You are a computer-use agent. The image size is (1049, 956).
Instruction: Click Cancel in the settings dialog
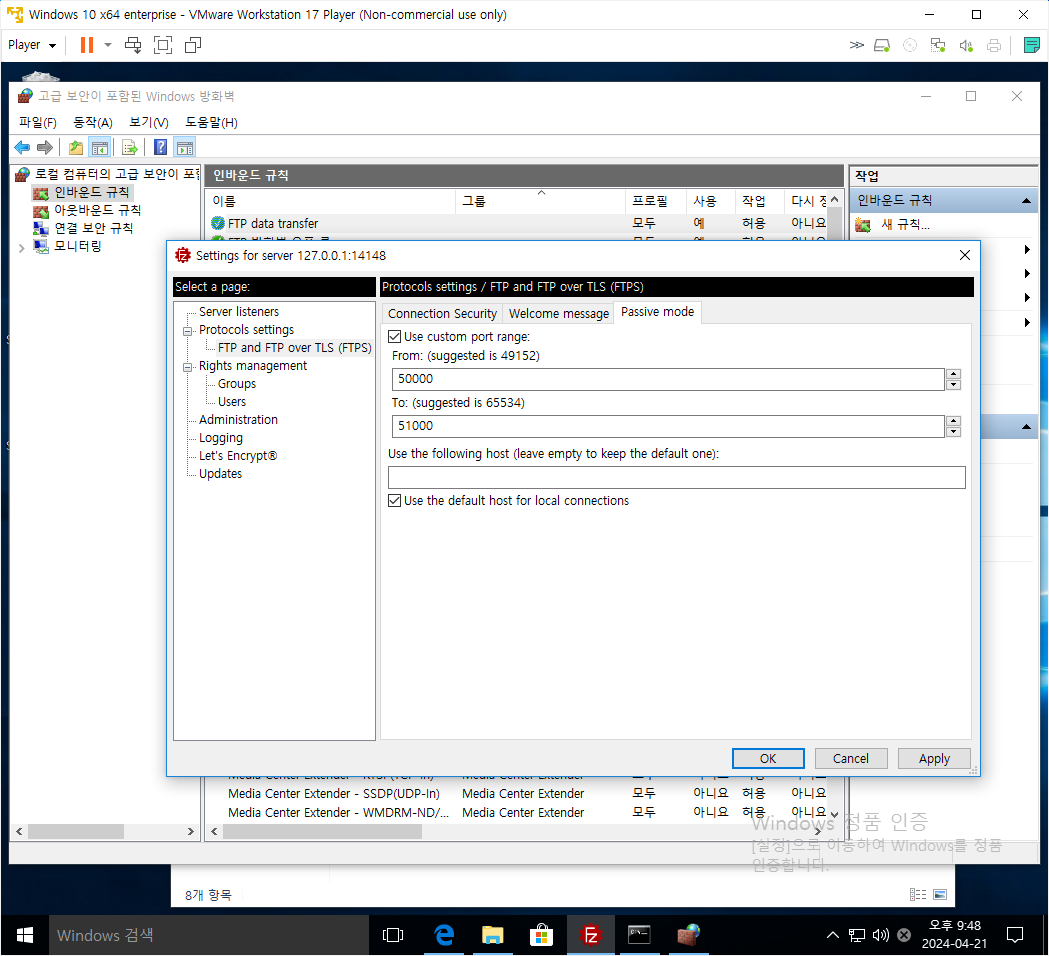[x=851, y=759]
